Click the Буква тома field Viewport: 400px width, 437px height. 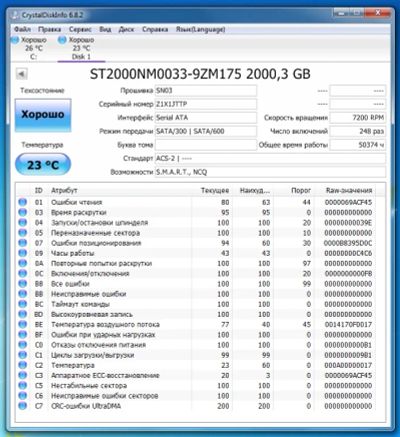click(206, 145)
